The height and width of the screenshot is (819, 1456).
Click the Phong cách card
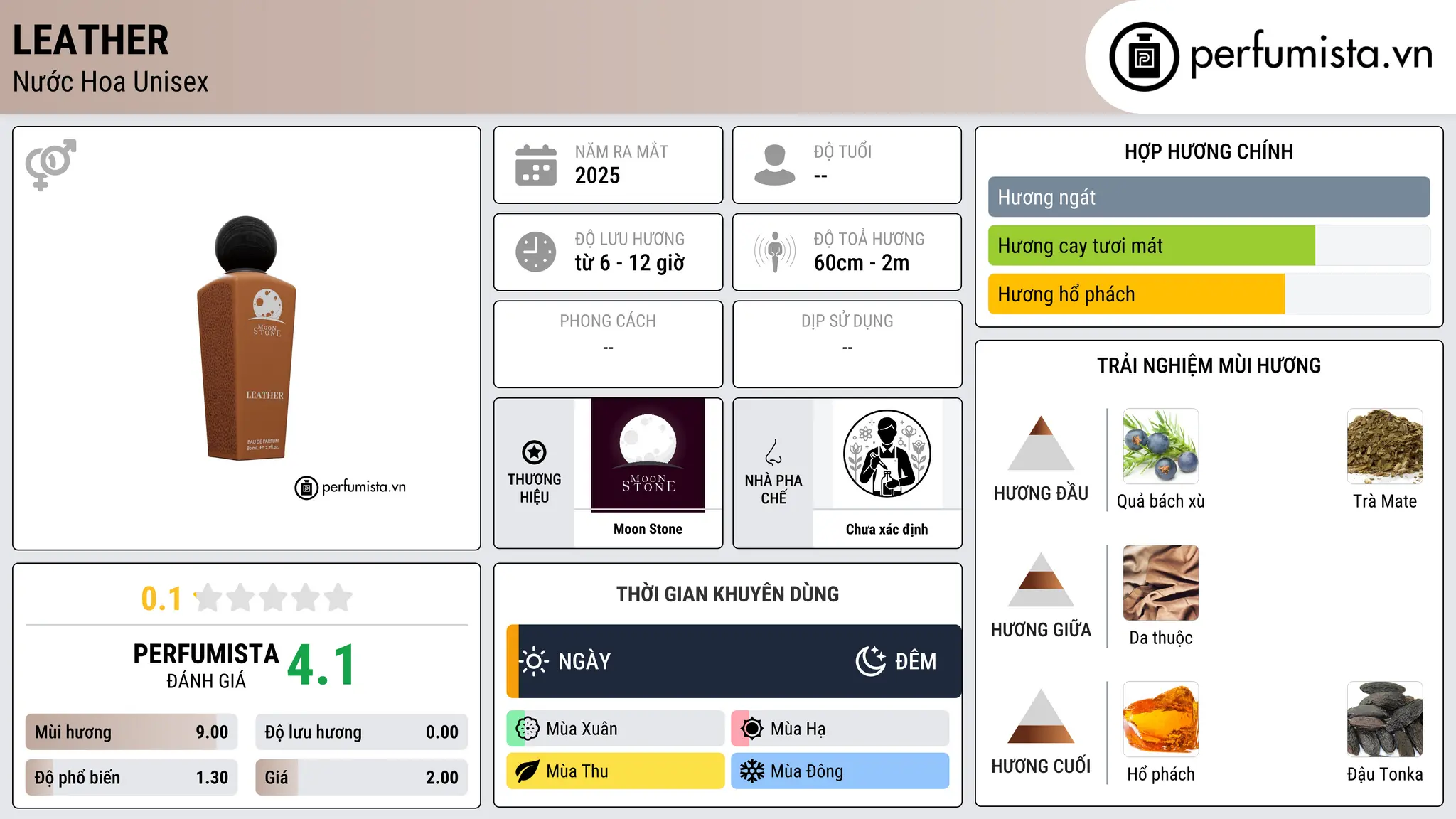(x=608, y=344)
